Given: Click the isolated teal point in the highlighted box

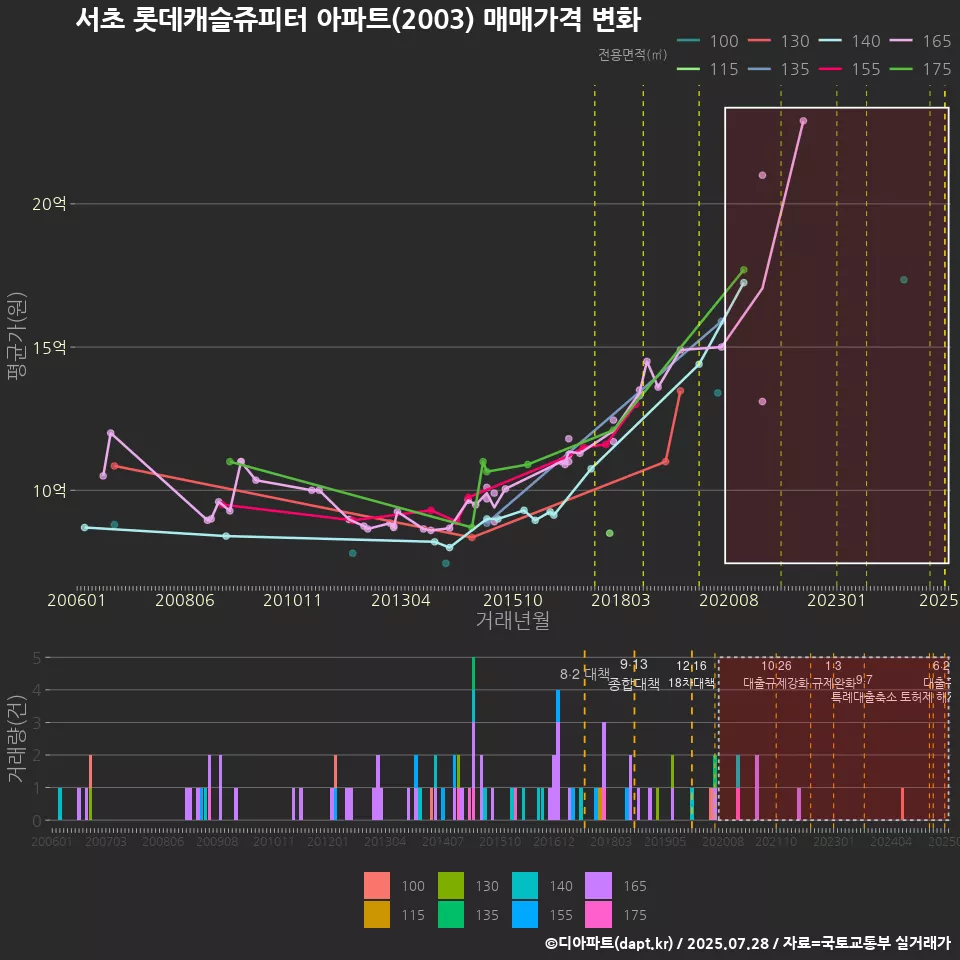Looking at the screenshot, I should [904, 280].
